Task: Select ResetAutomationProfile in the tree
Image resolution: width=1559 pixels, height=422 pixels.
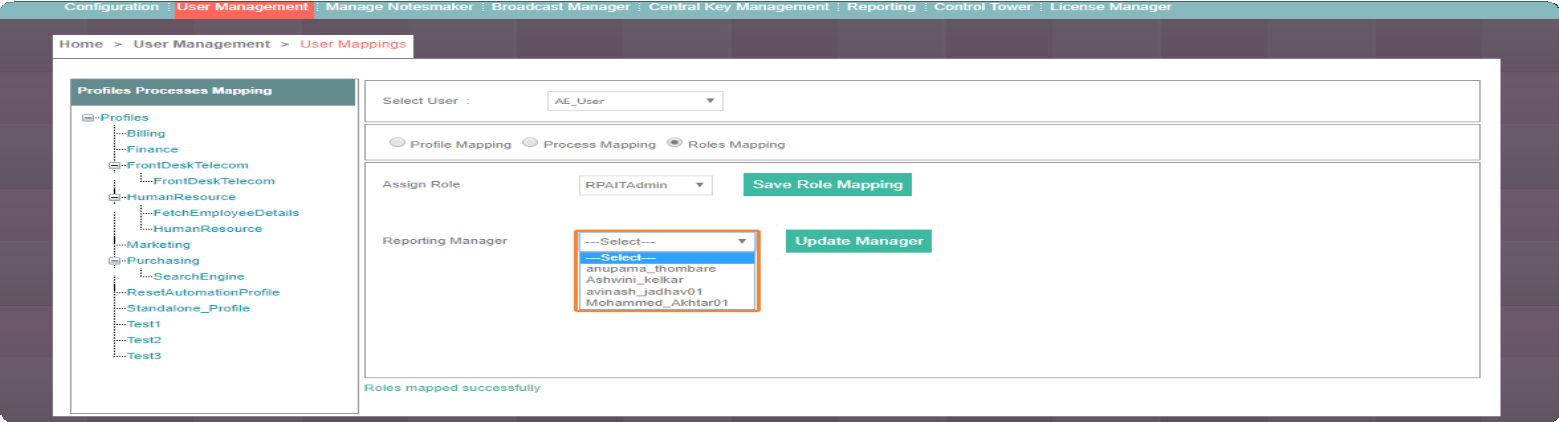Action: pyautogui.click(x=203, y=292)
